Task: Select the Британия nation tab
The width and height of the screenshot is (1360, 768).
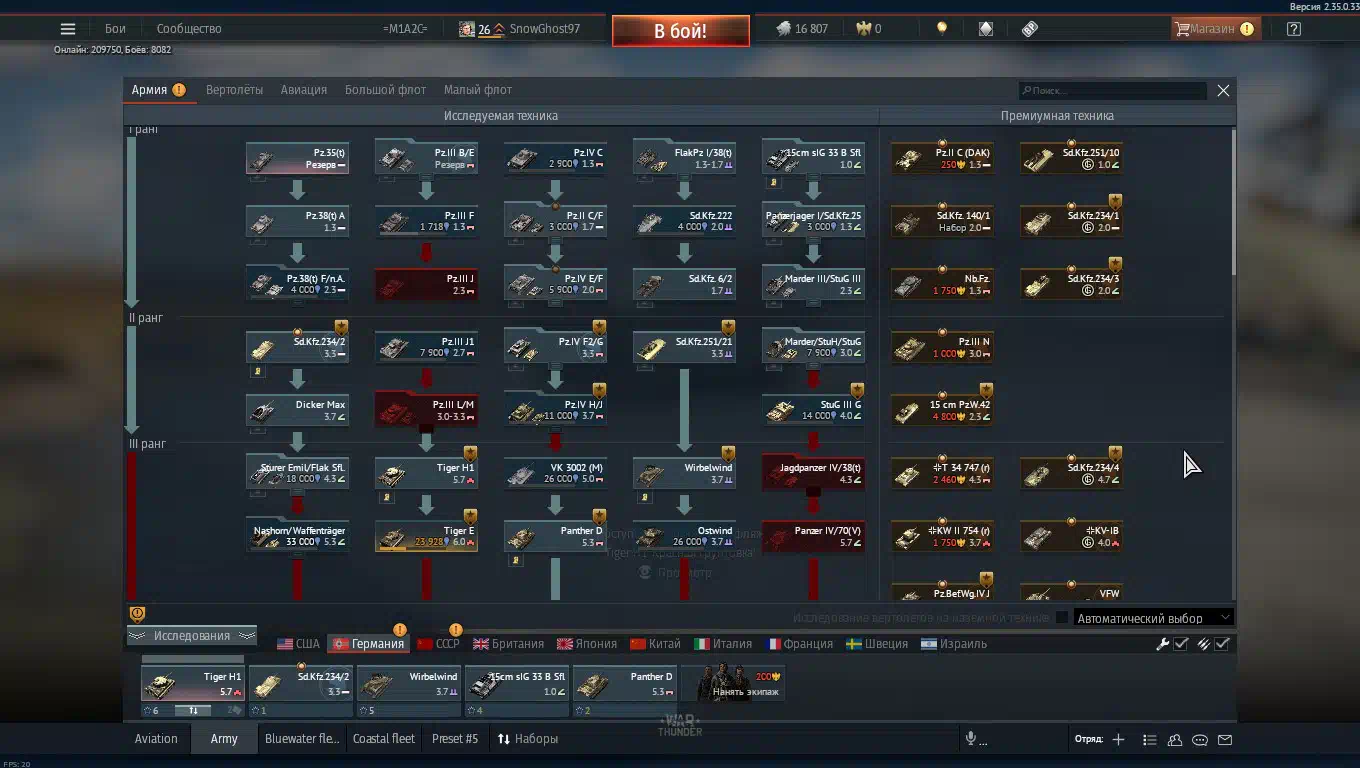Action: pos(509,644)
